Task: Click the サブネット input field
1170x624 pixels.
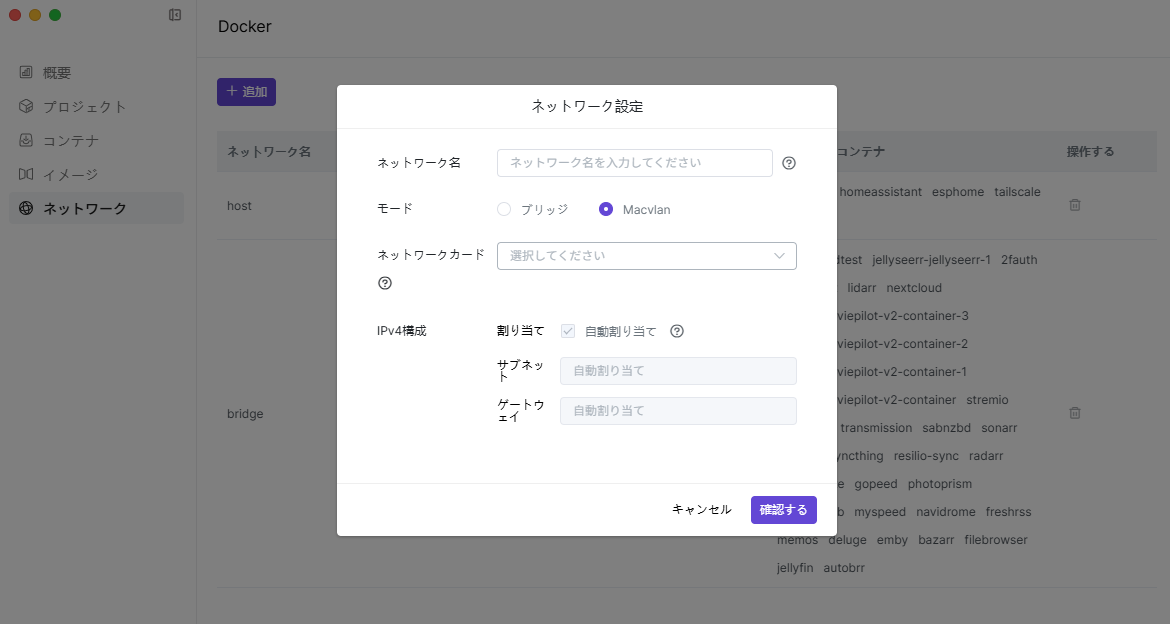Action: [x=678, y=371]
